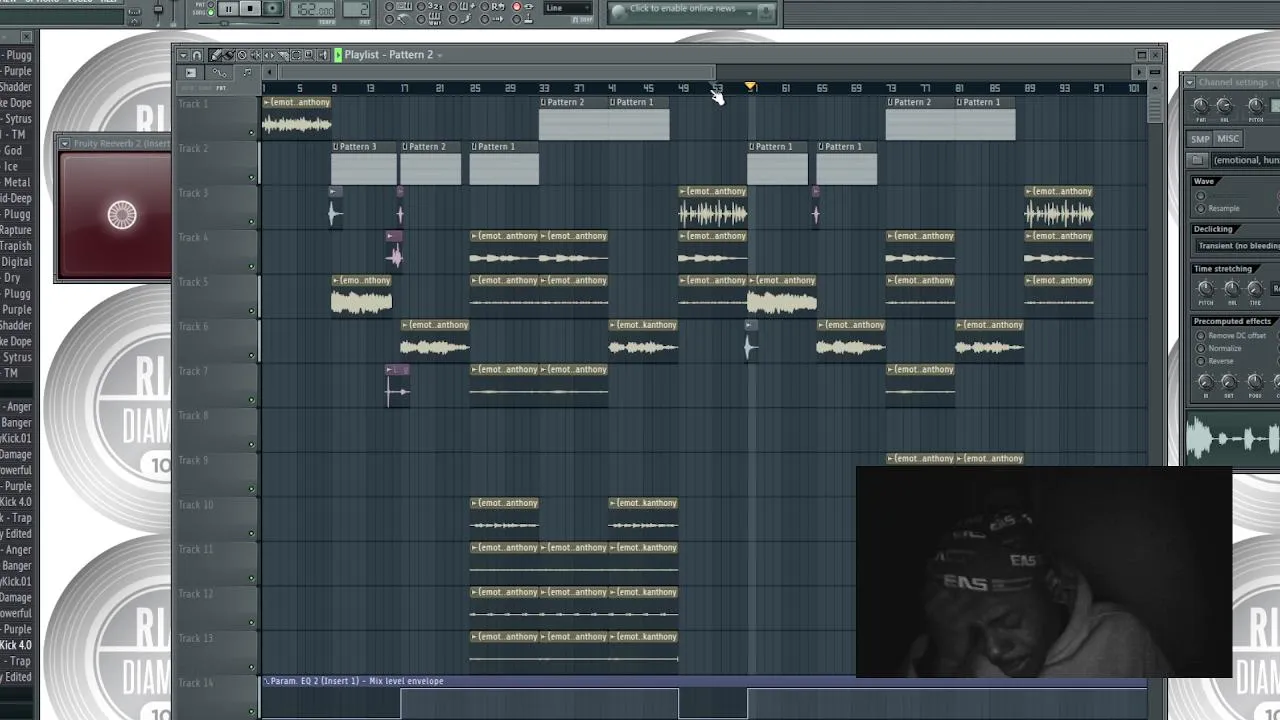This screenshot has width=1280, height=720.
Task: Activate the Zoom tool in Playlist toolbar
Action: click(x=309, y=55)
